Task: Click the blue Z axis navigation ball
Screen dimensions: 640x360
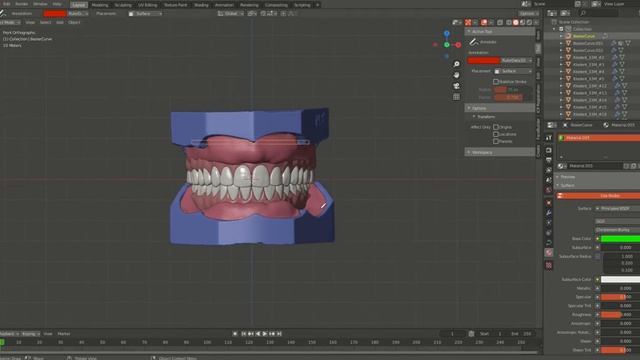Action: coord(447,33)
